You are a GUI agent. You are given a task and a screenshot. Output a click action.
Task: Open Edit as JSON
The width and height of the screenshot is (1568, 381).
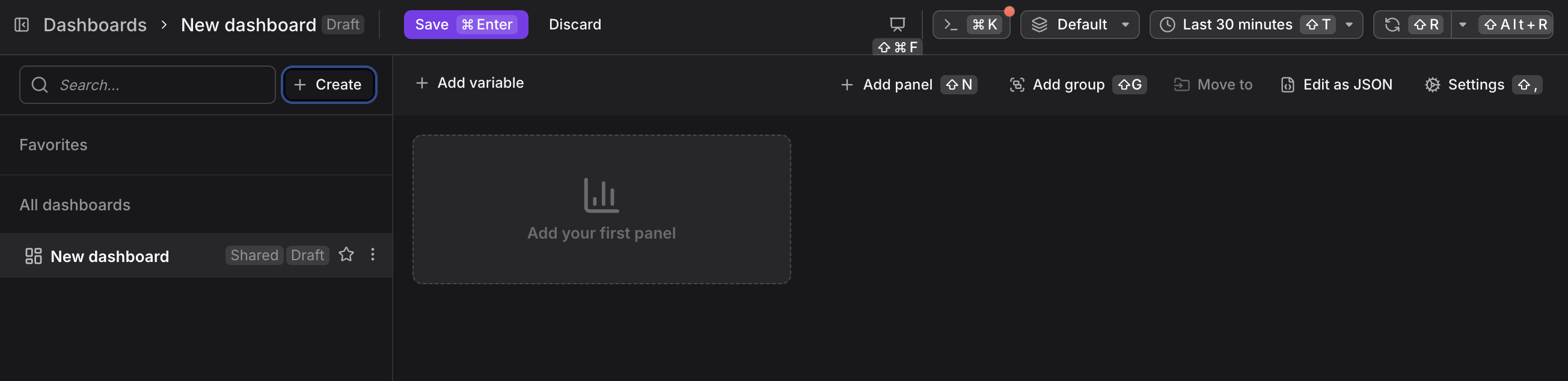pyautogui.click(x=1337, y=85)
